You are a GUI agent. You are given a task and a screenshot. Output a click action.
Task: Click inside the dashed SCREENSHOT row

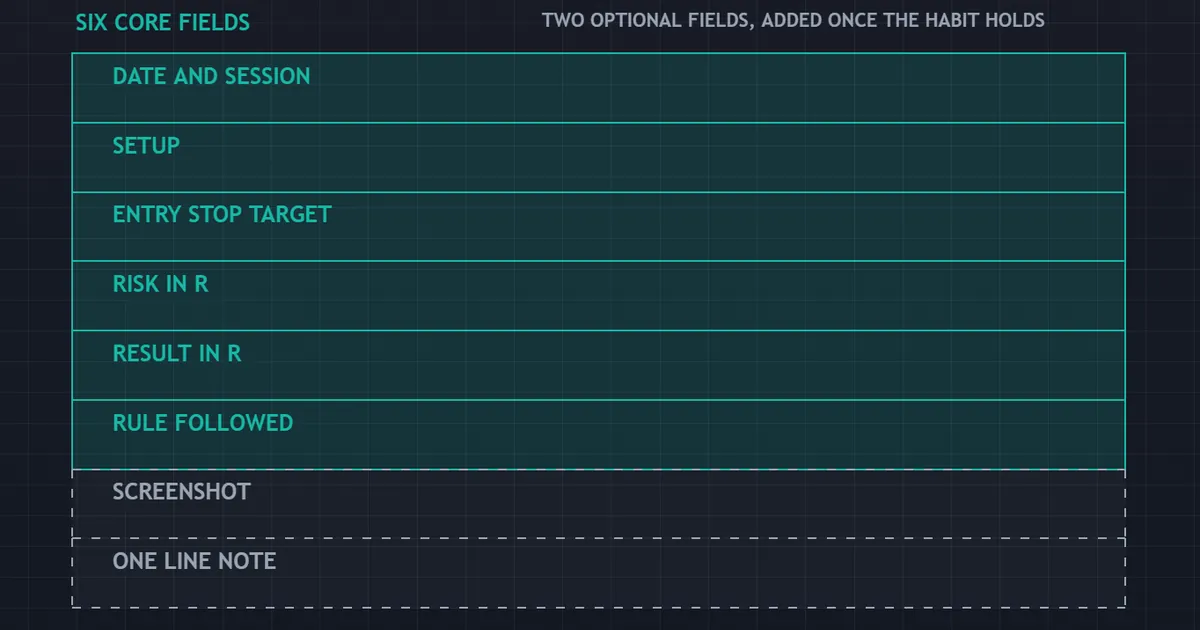tap(598, 504)
